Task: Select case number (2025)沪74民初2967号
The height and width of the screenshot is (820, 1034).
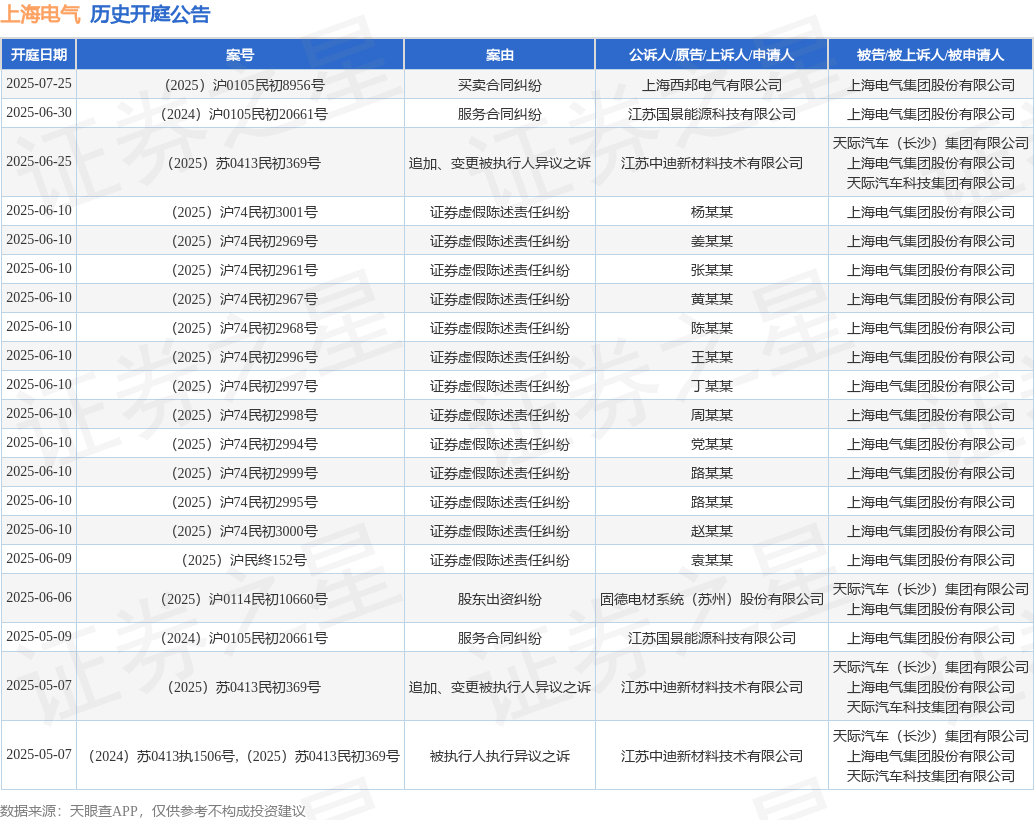Action: point(244,300)
